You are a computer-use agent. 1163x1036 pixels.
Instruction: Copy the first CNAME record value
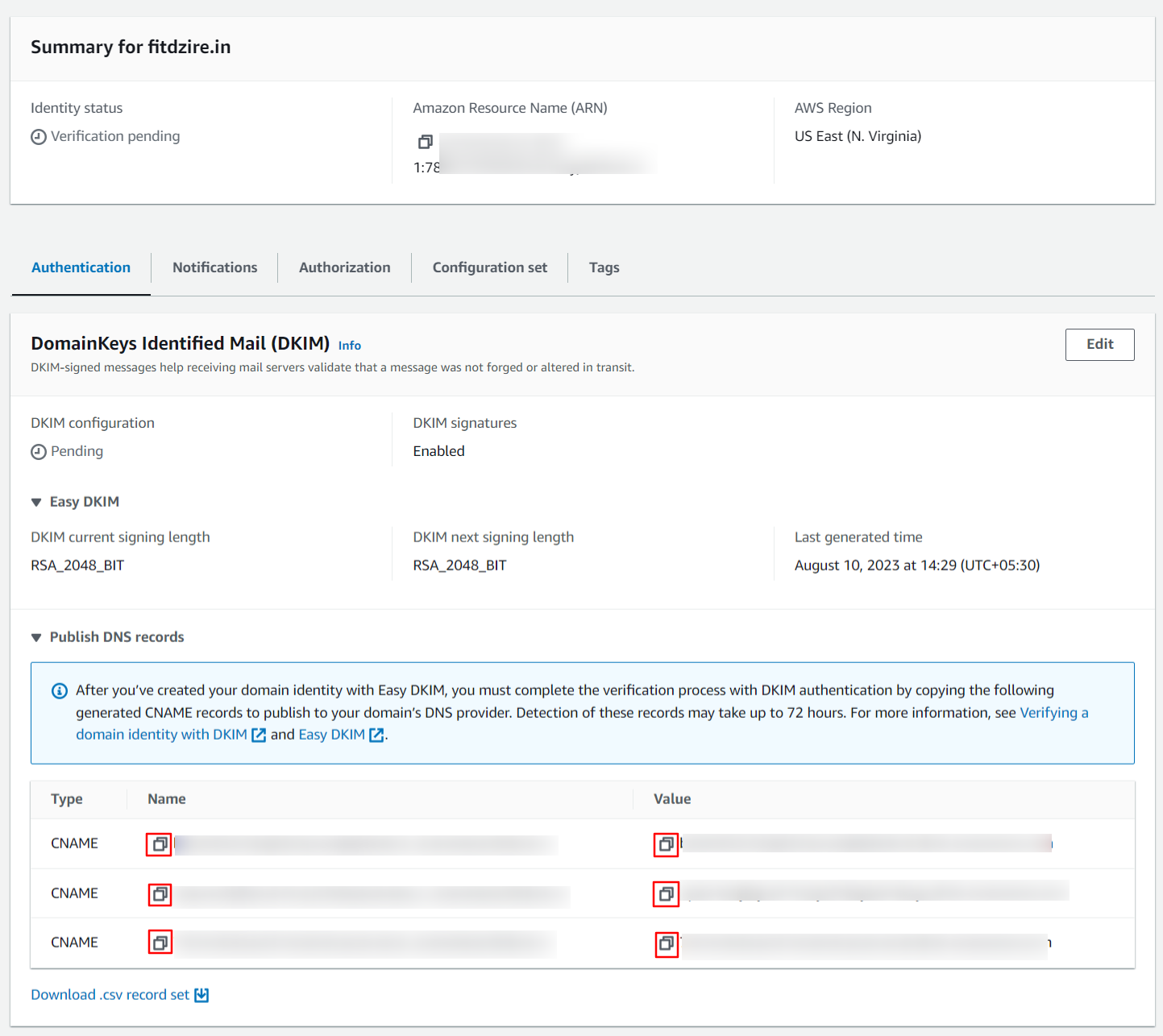pos(666,844)
